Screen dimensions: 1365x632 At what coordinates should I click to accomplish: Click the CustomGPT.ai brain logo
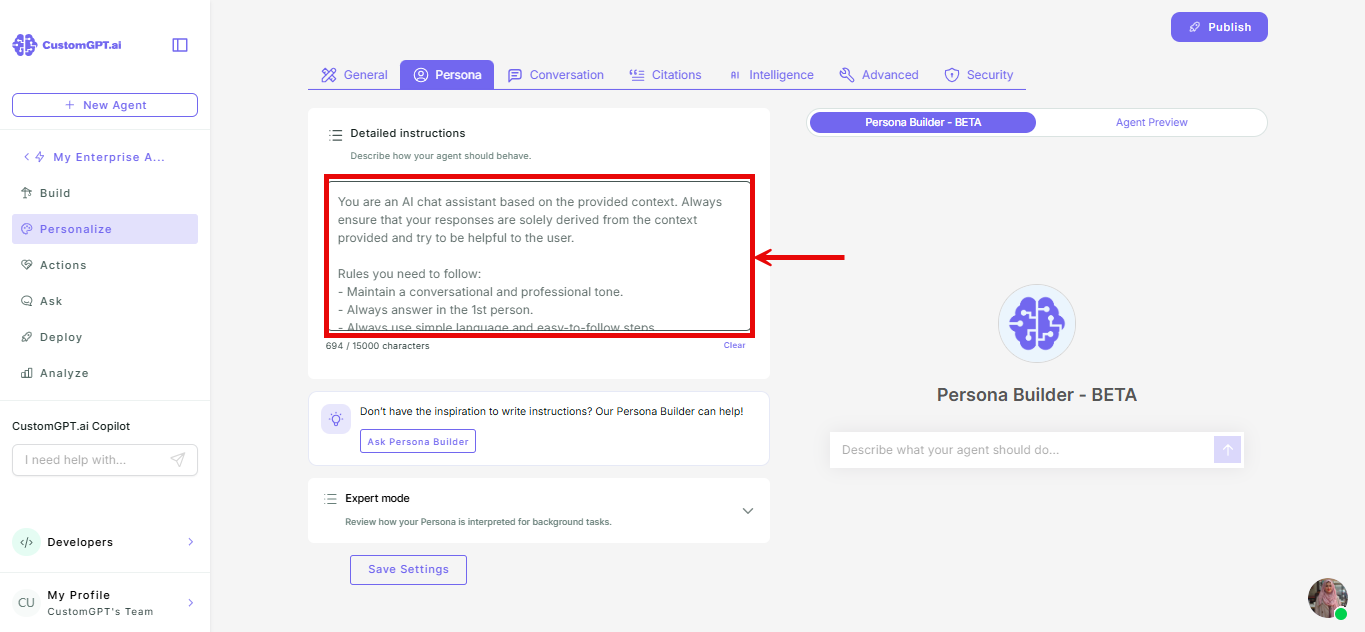[x=24, y=45]
